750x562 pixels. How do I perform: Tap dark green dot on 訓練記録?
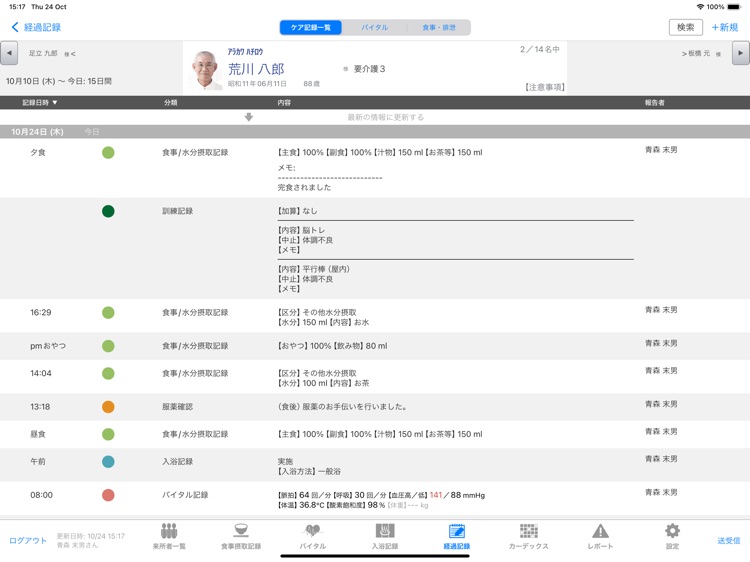pyautogui.click(x=108, y=211)
